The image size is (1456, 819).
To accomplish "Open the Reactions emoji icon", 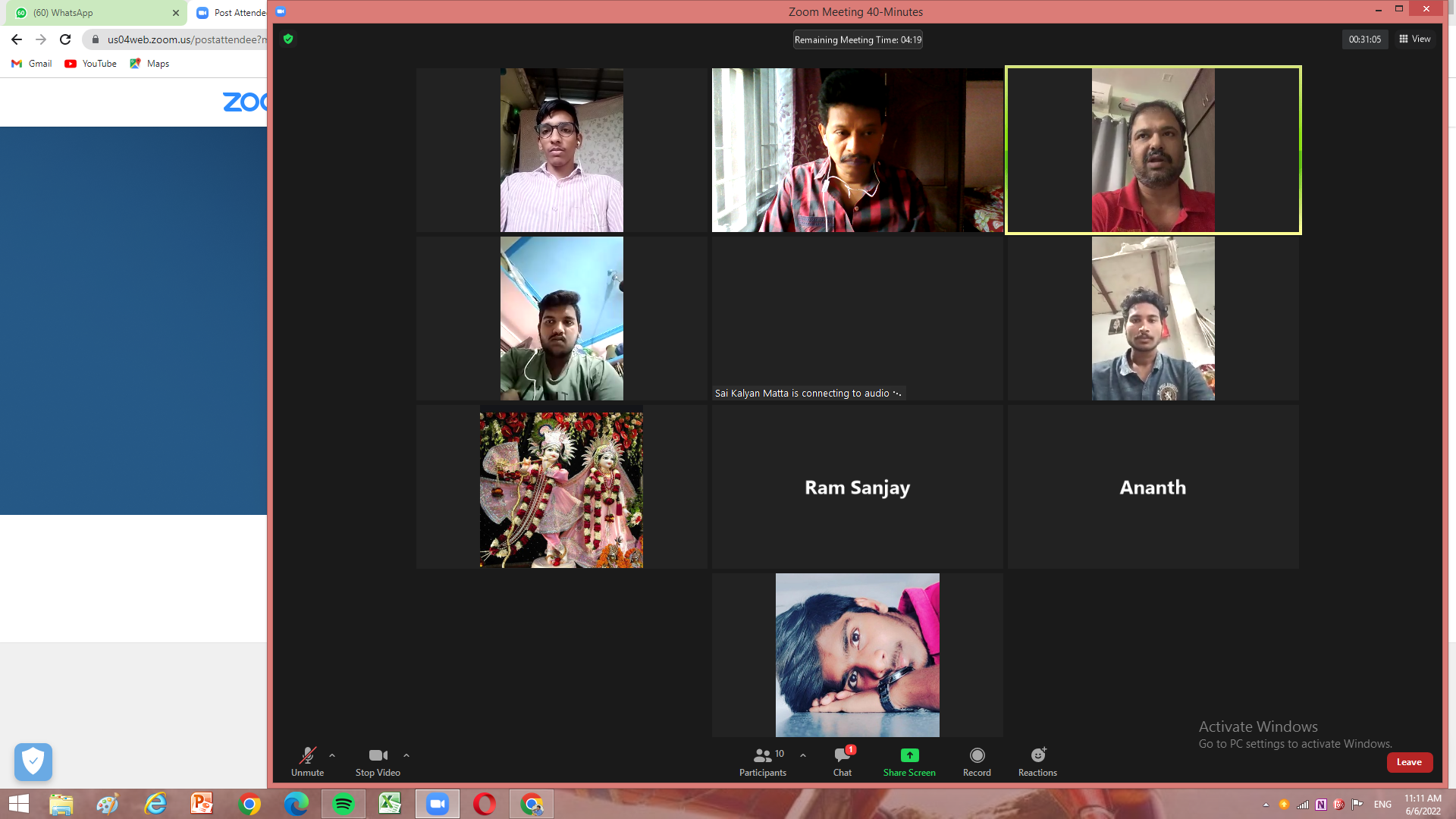I will tap(1037, 755).
